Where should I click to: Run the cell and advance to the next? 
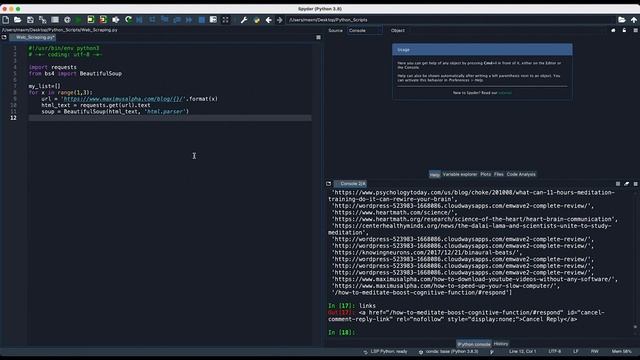click(x=103, y=20)
